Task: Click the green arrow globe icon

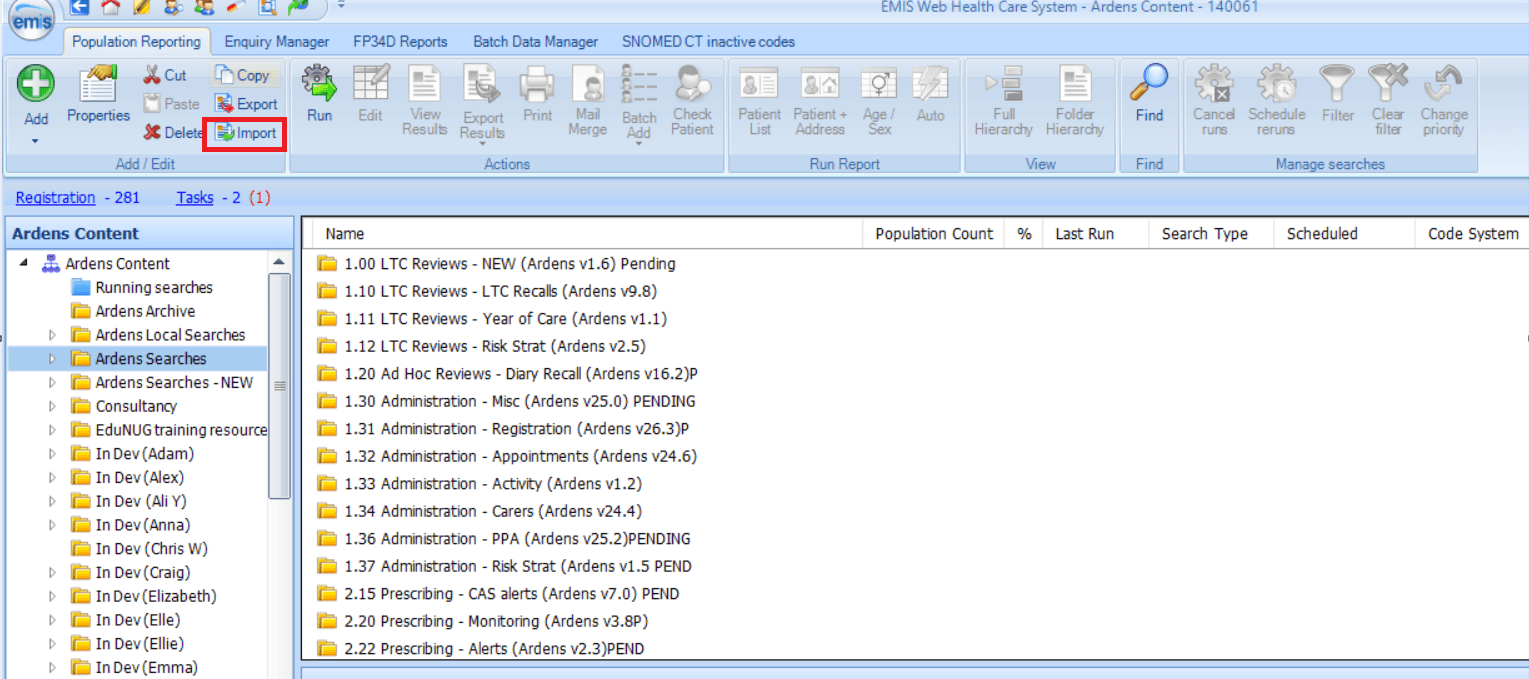Action: click(298, 8)
